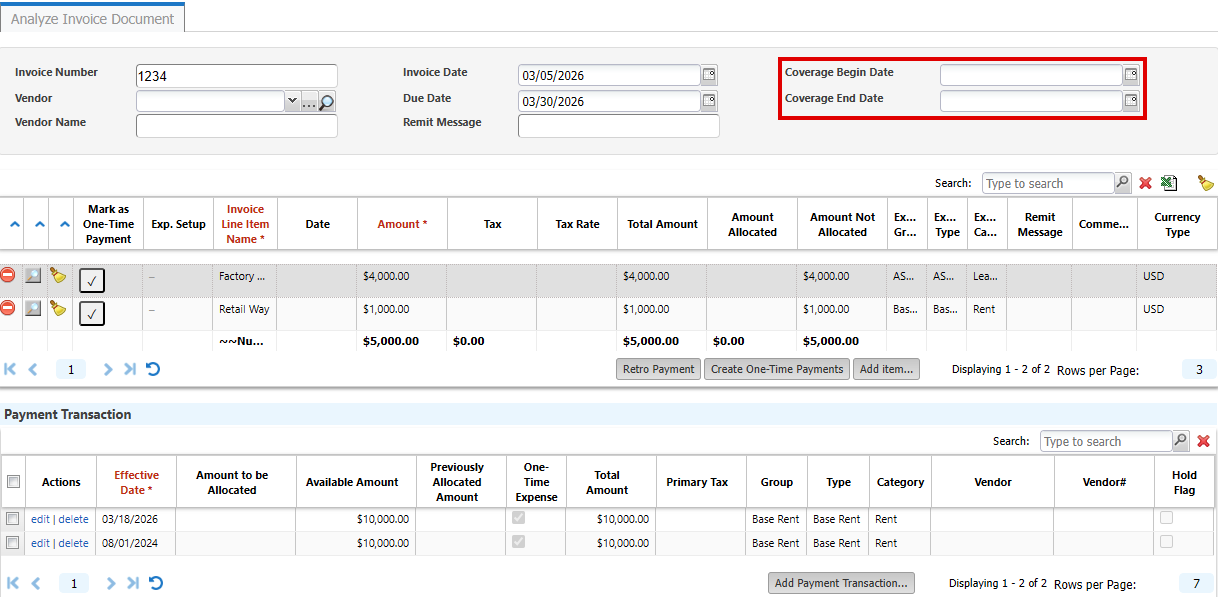Screen dimensions: 1218x597
Task: Toggle One-Time Expense for 08/01/2024 row
Action: (x=518, y=542)
